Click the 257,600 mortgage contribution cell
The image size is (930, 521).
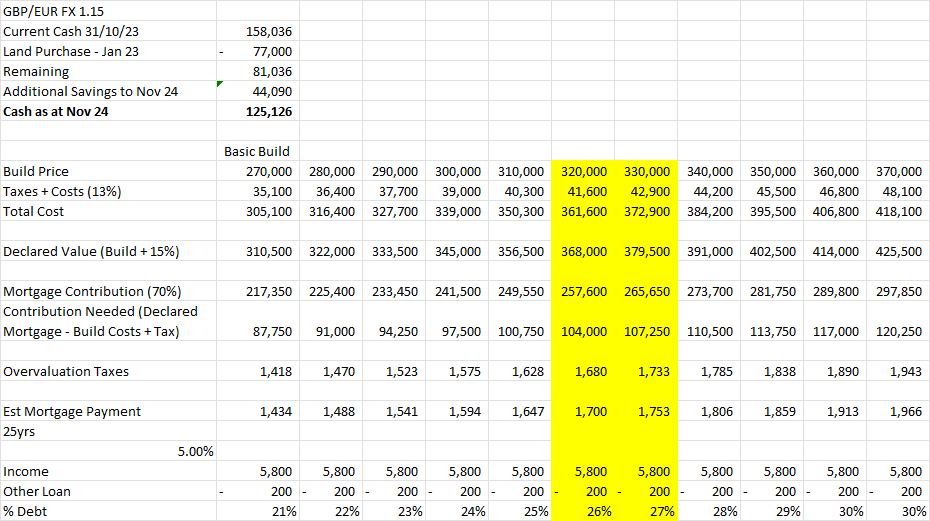pos(582,291)
